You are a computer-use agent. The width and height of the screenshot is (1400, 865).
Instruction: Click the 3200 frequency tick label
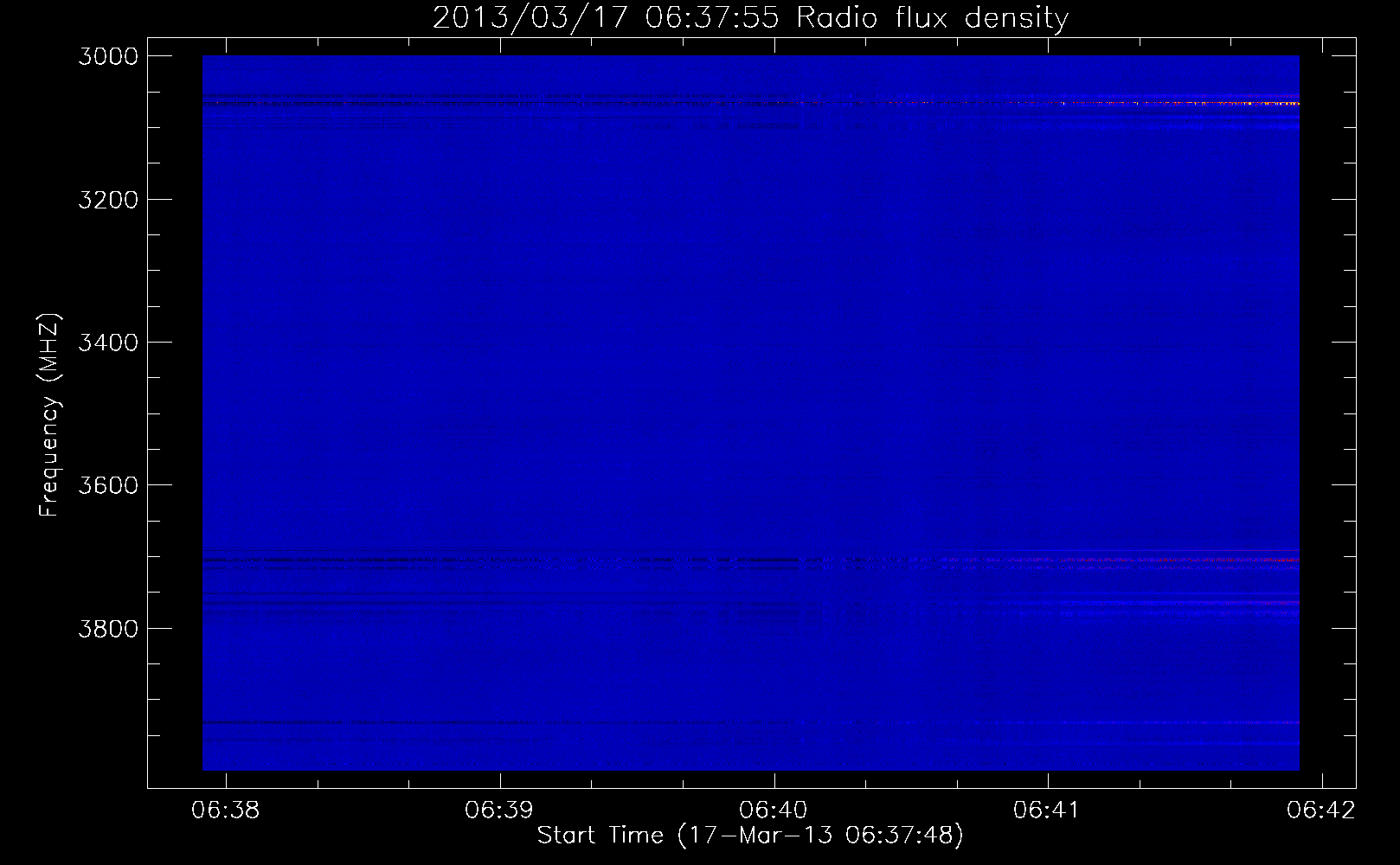108,200
